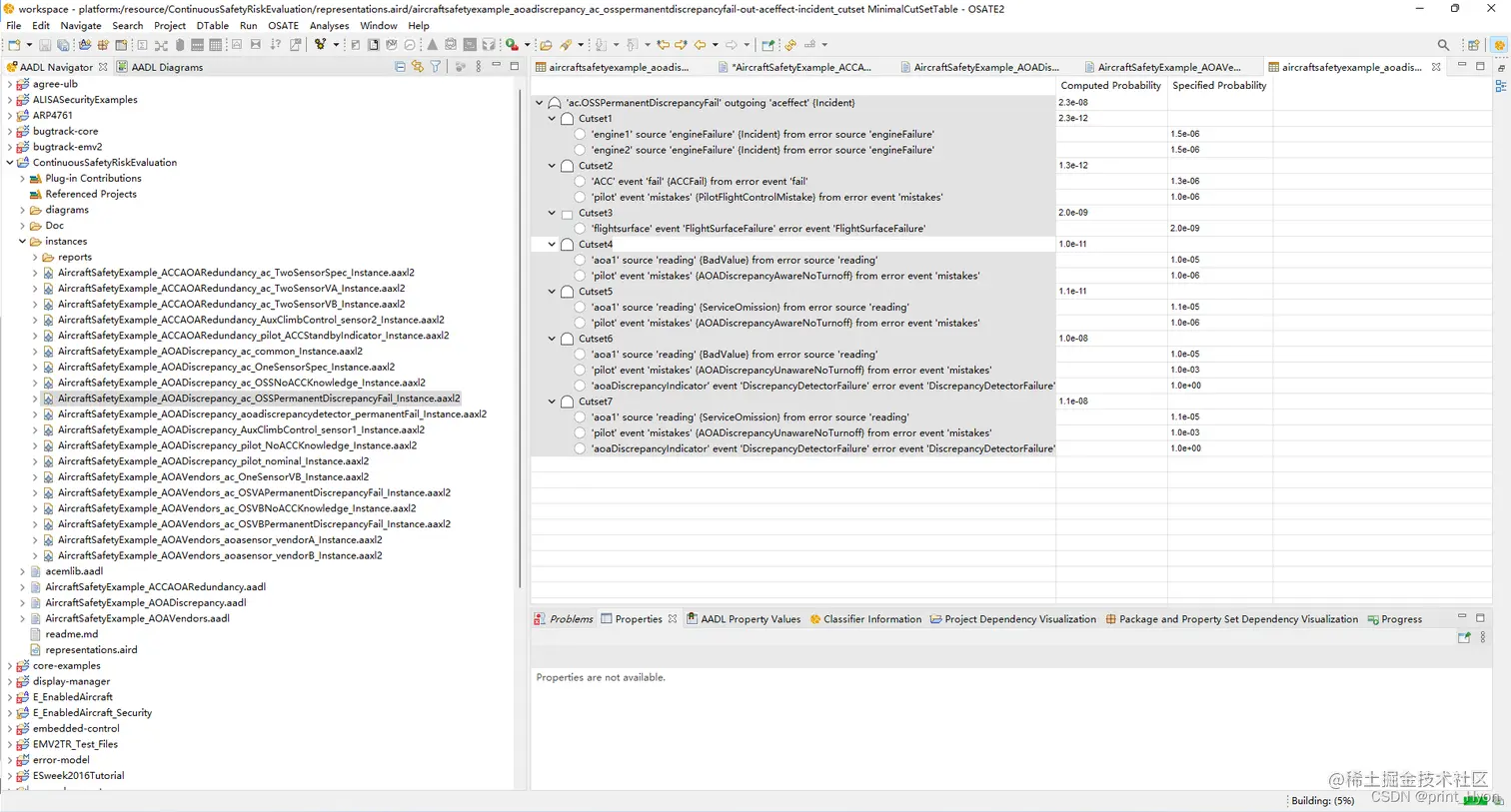Image resolution: width=1511 pixels, height=812 pixels.
Task: Click the Save All toolbar icon
Action: coord(62,45)
